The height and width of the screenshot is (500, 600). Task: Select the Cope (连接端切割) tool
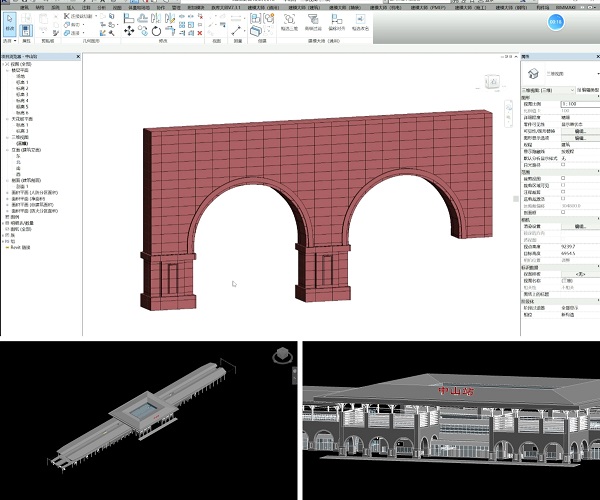tap(78, 16)
